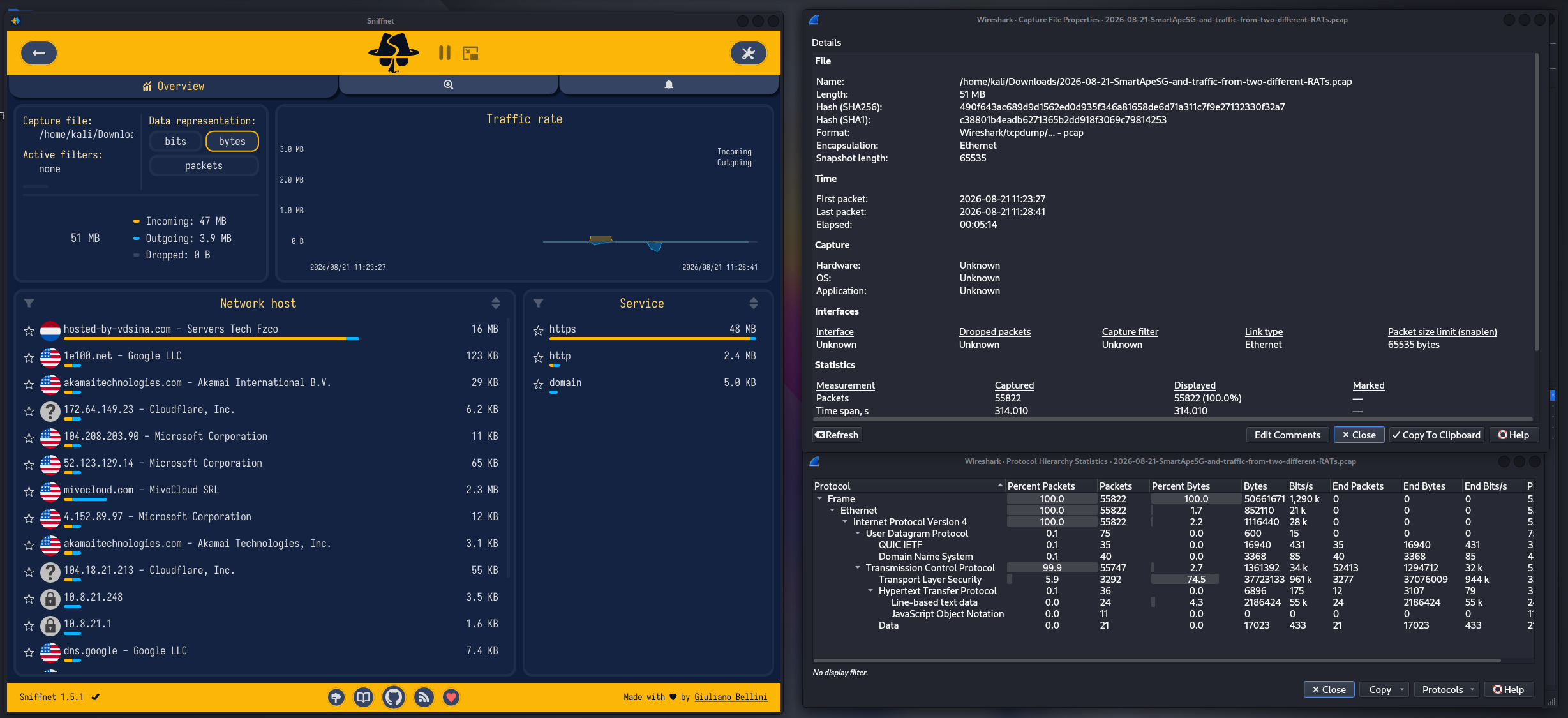
Task: Select the Domain Name System row
Action: pyautogui.click(x=1173, y=557)
